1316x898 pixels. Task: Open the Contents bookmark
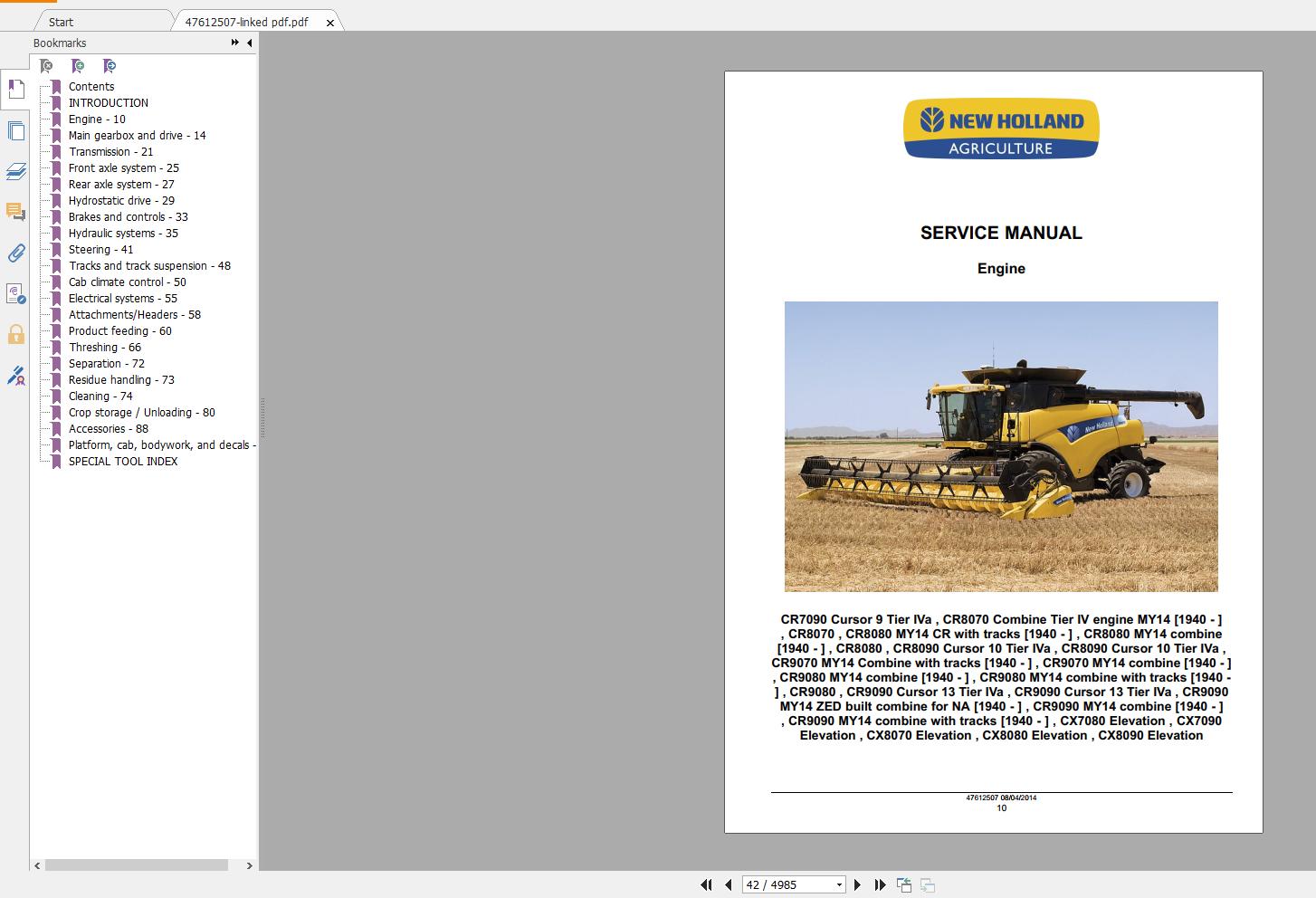coord(91,87)
